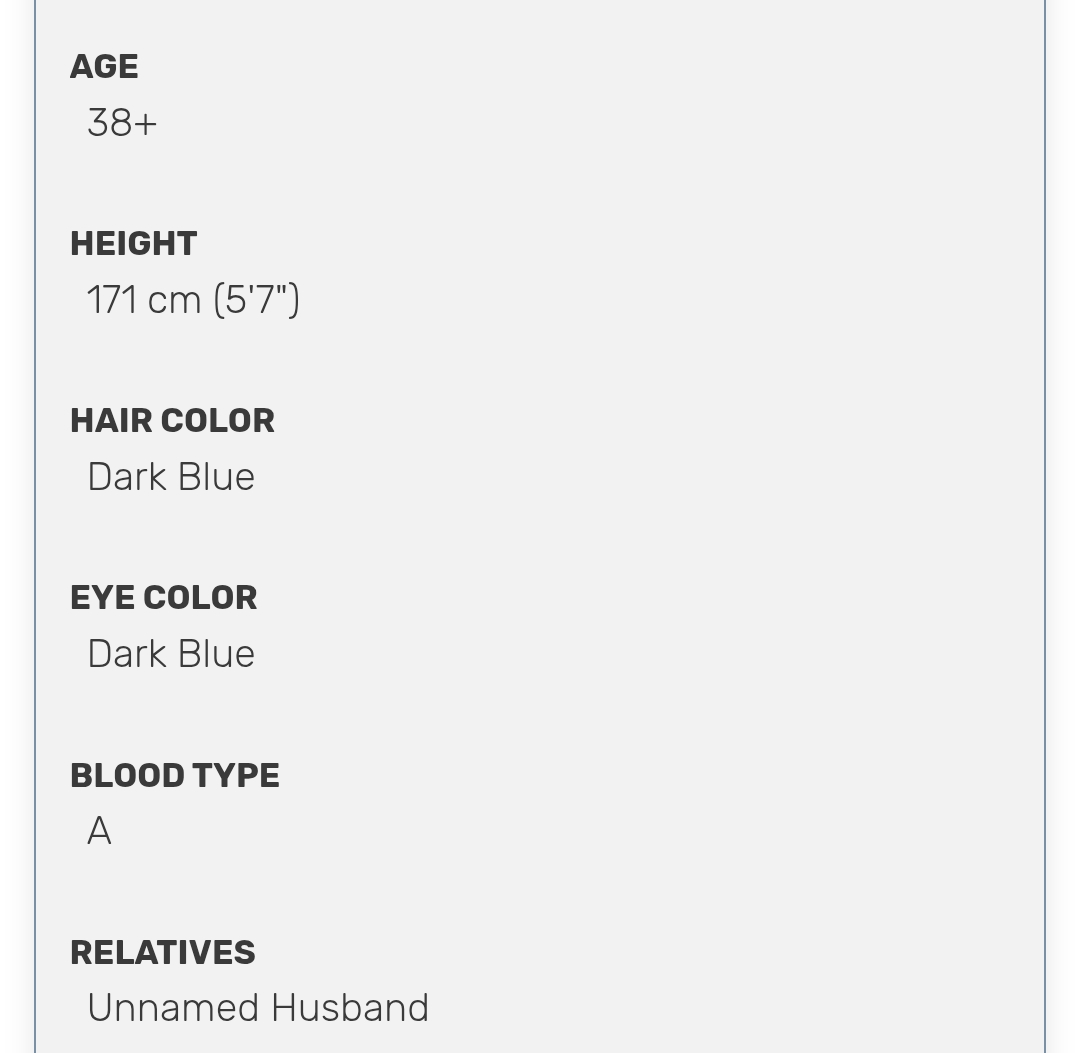Select Dark Blue under EYE COLOR
Viewport: 1079px width, 1053px height.
[x=171, y=654]
